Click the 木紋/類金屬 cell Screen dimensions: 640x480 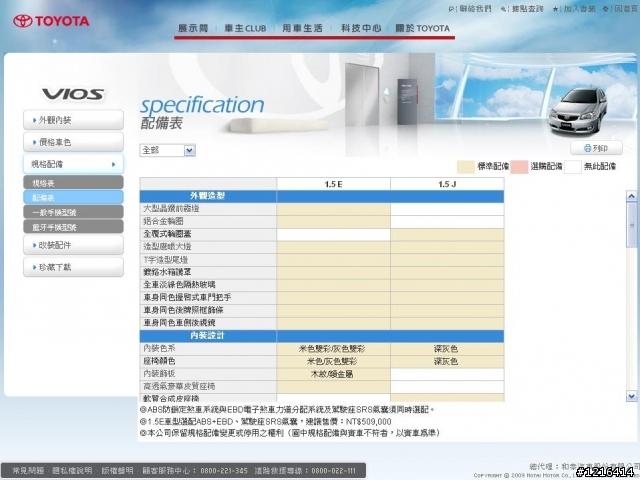click(x=332, y=374)
